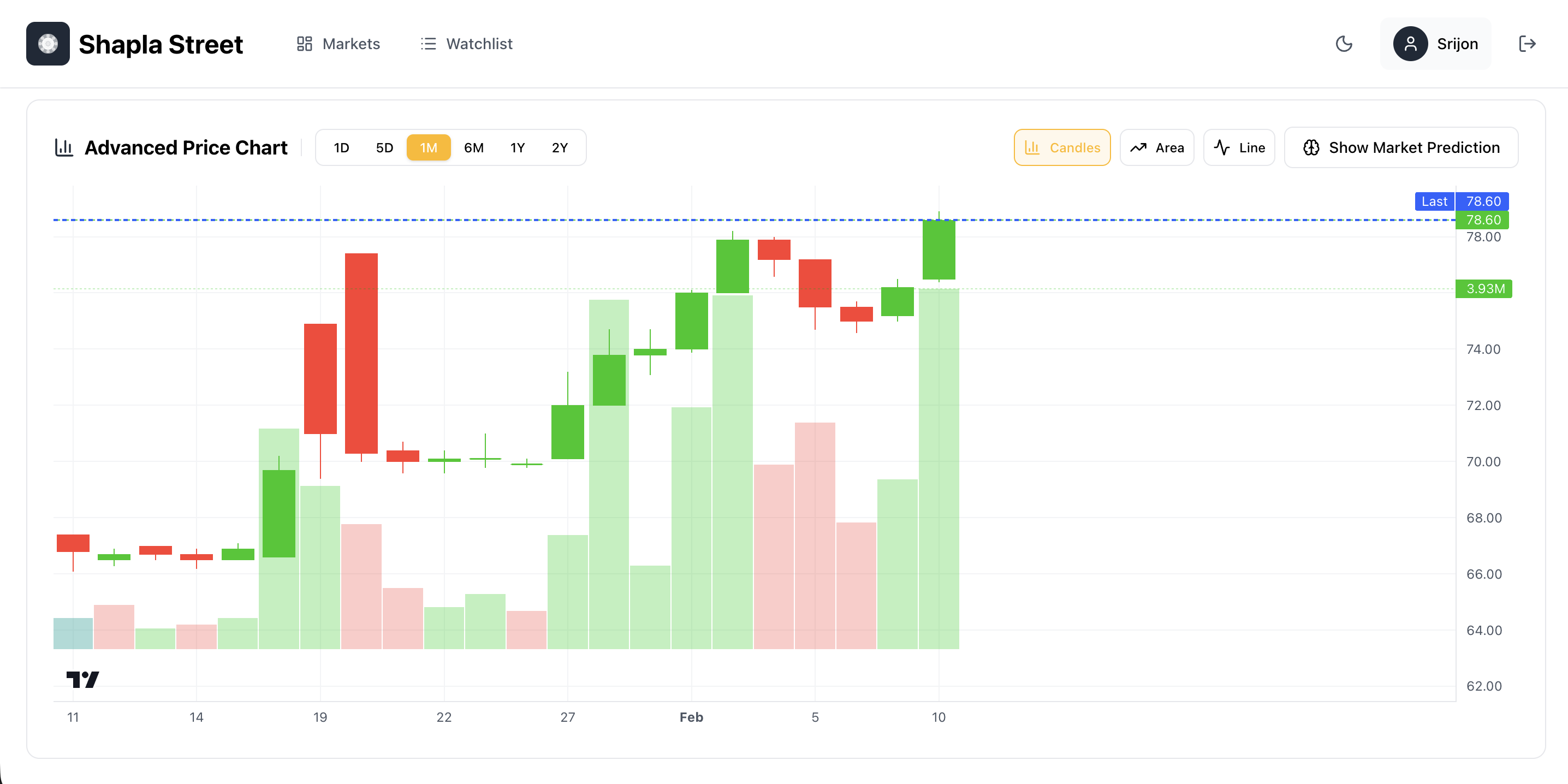Click the Shapla Street logo icon
The image size is (1568, 784).
(x=47, y=44)
